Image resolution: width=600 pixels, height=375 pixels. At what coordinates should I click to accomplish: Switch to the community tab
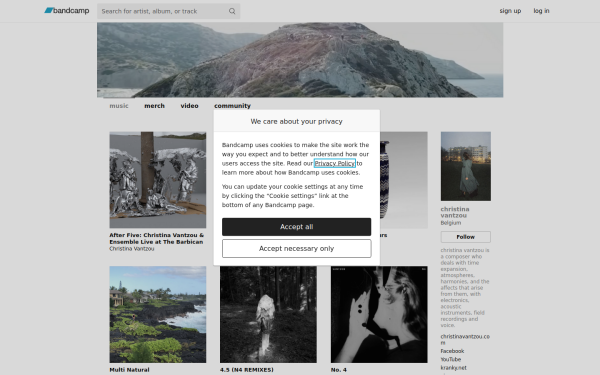pos(232,106)
